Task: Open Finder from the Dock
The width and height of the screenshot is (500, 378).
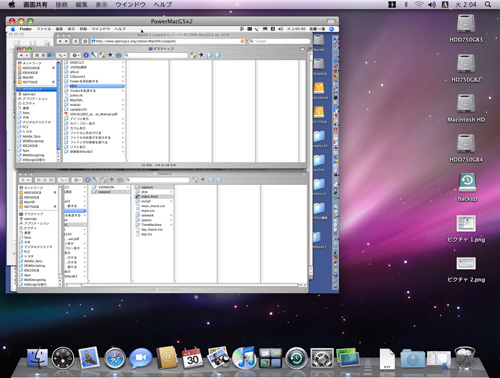Action: pyautogui.click(x=37, y=358)
